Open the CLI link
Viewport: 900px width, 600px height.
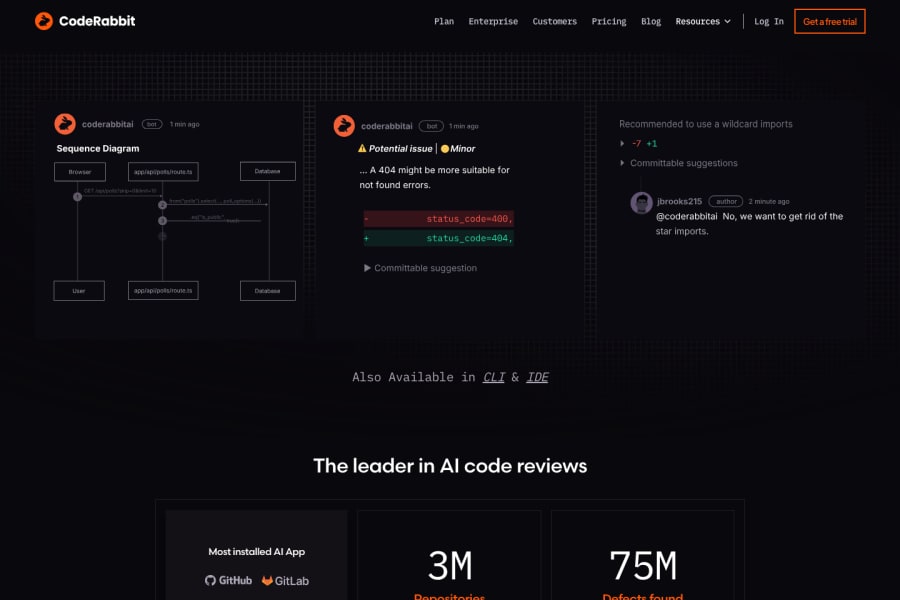click(493, 377)
